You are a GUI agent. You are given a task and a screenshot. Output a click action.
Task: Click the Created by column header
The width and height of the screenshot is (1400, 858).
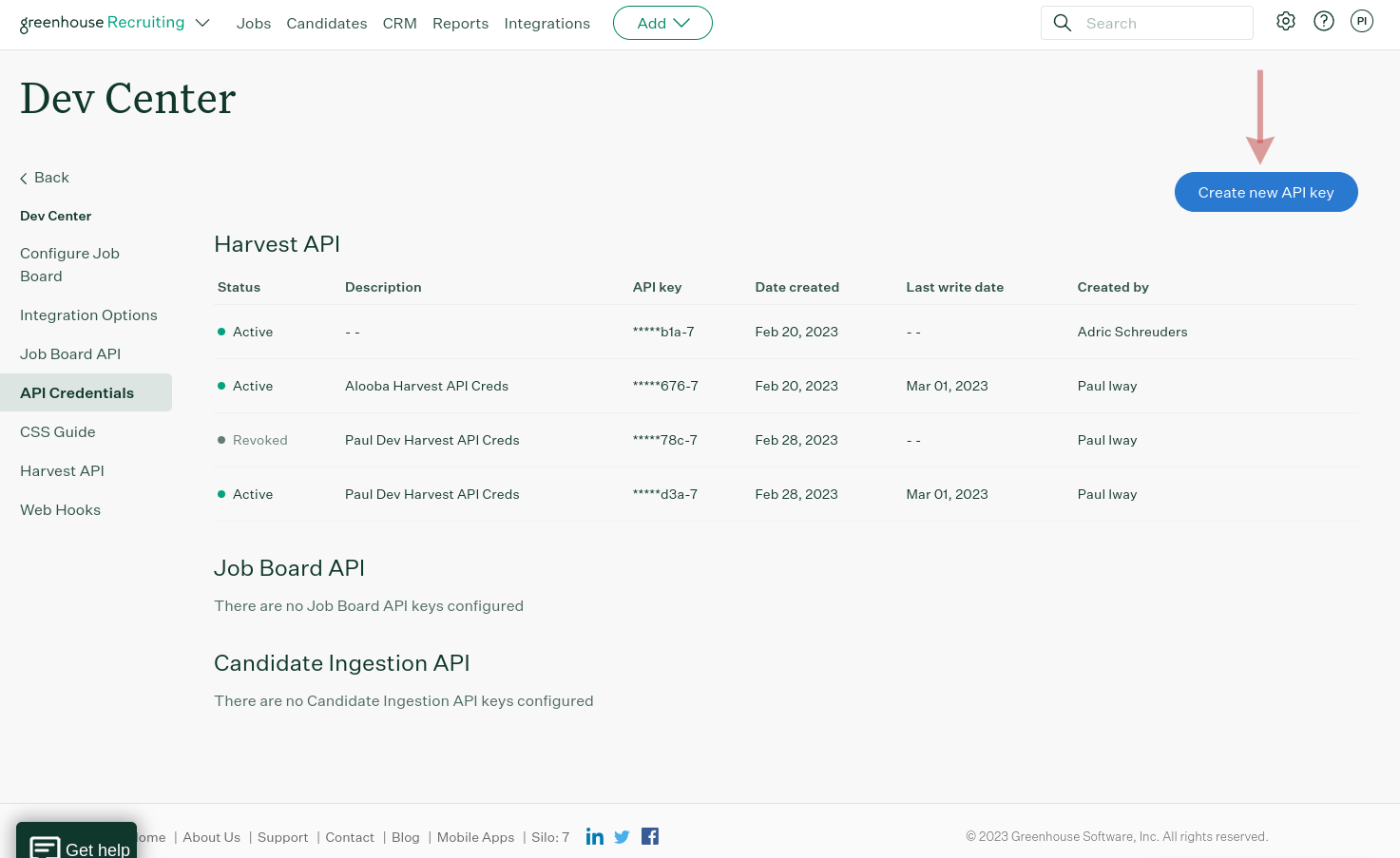tap(1113, 287)
